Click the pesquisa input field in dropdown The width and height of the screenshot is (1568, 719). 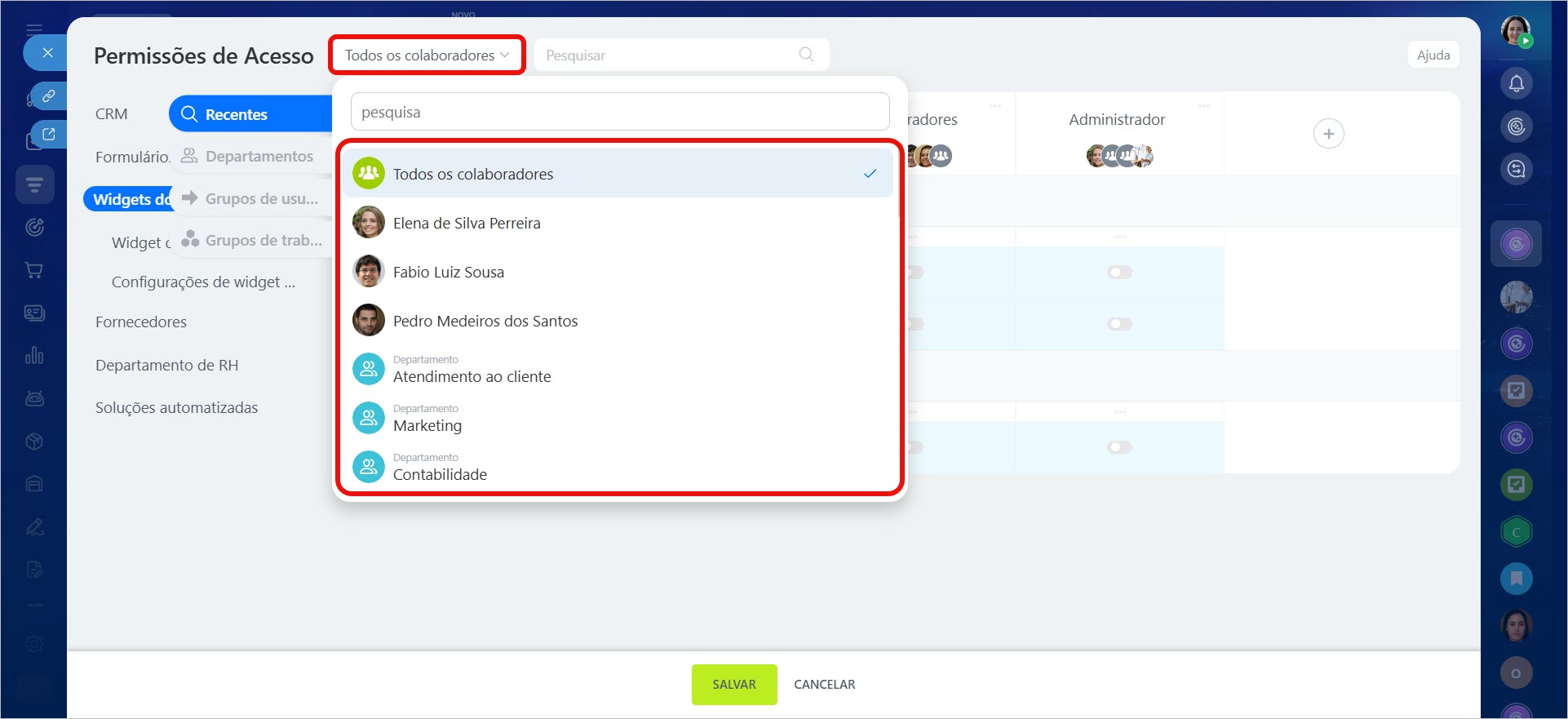pos(620,112)
